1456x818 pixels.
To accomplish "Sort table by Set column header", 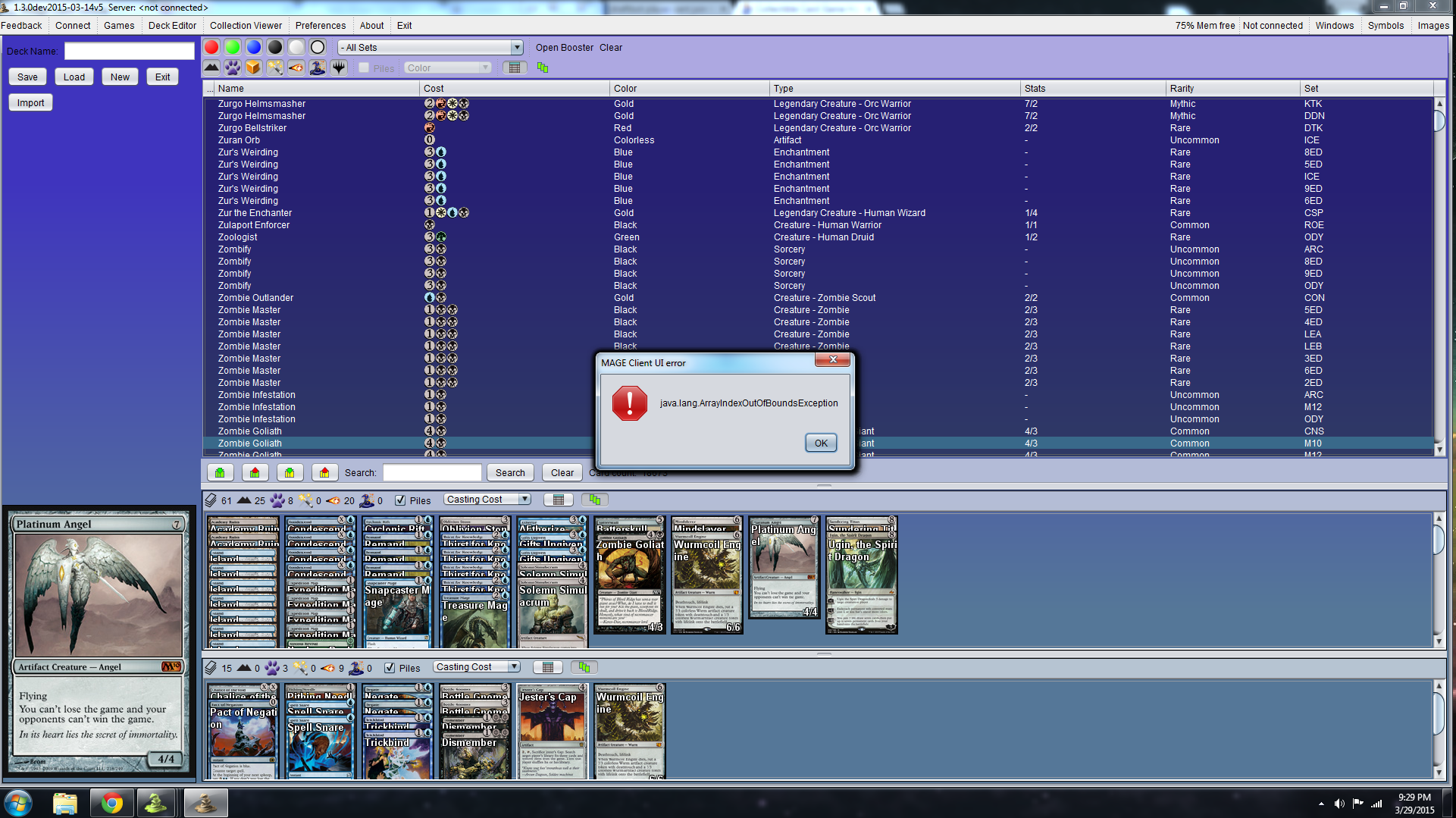I will click(x=1367, y=89).
